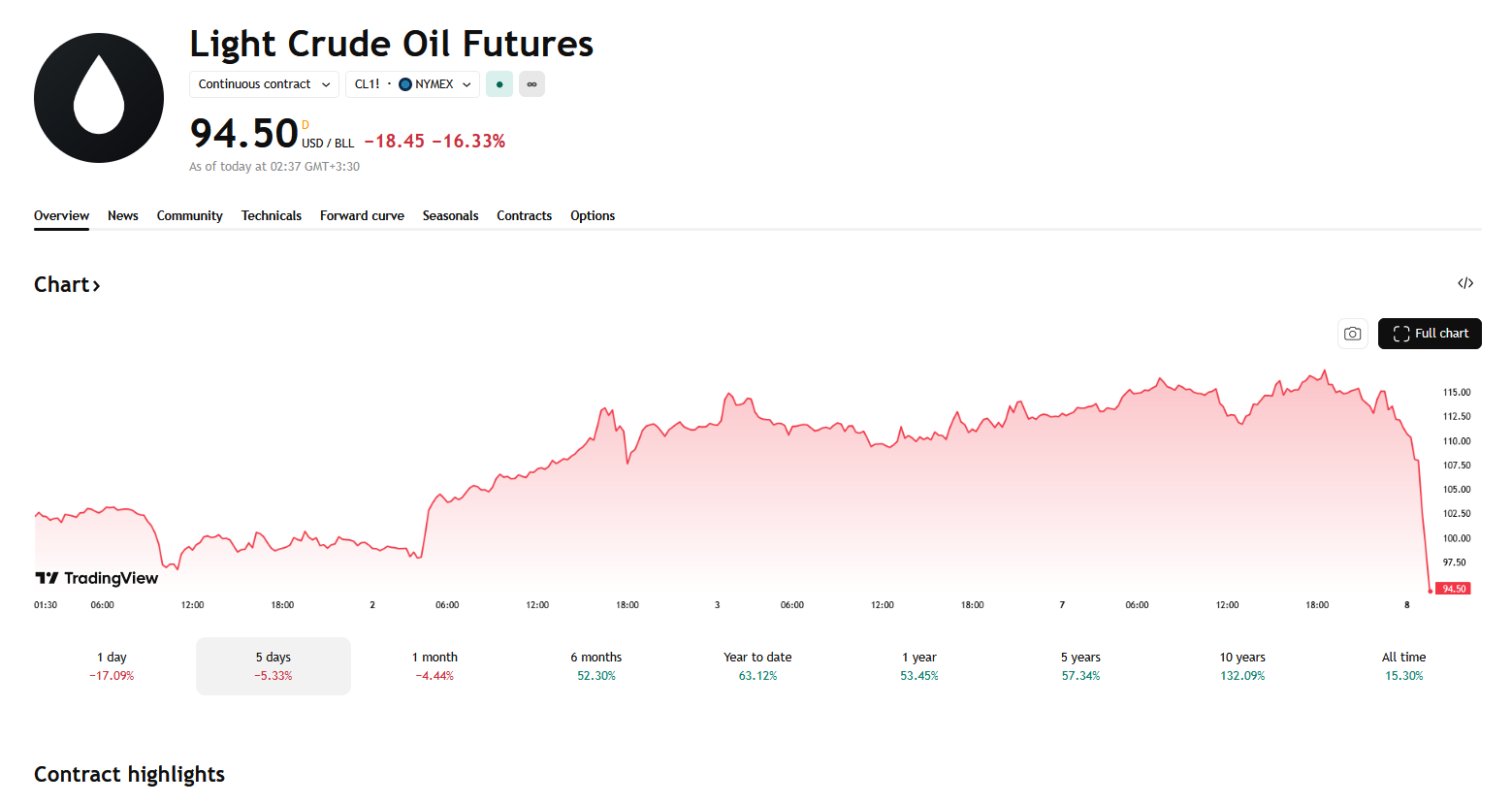The width and height of the screenshot is (1512, 804).
Task: Select the 1 day range
Action: click(x=112, y=665)
